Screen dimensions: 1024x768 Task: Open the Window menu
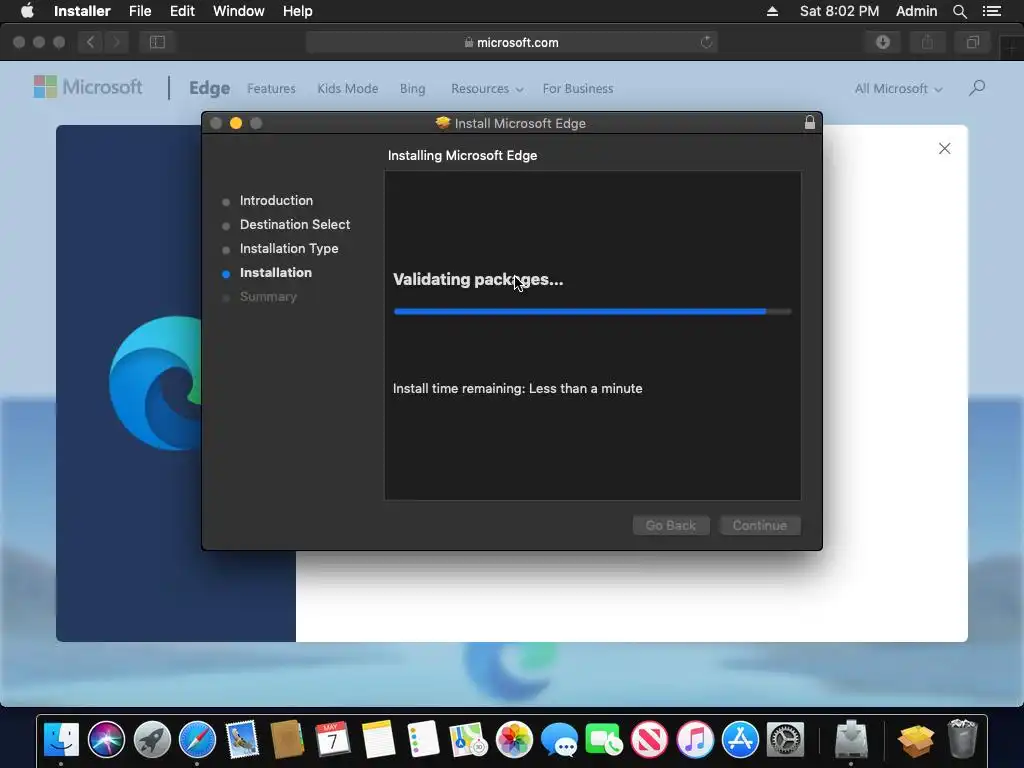point(238,11)
